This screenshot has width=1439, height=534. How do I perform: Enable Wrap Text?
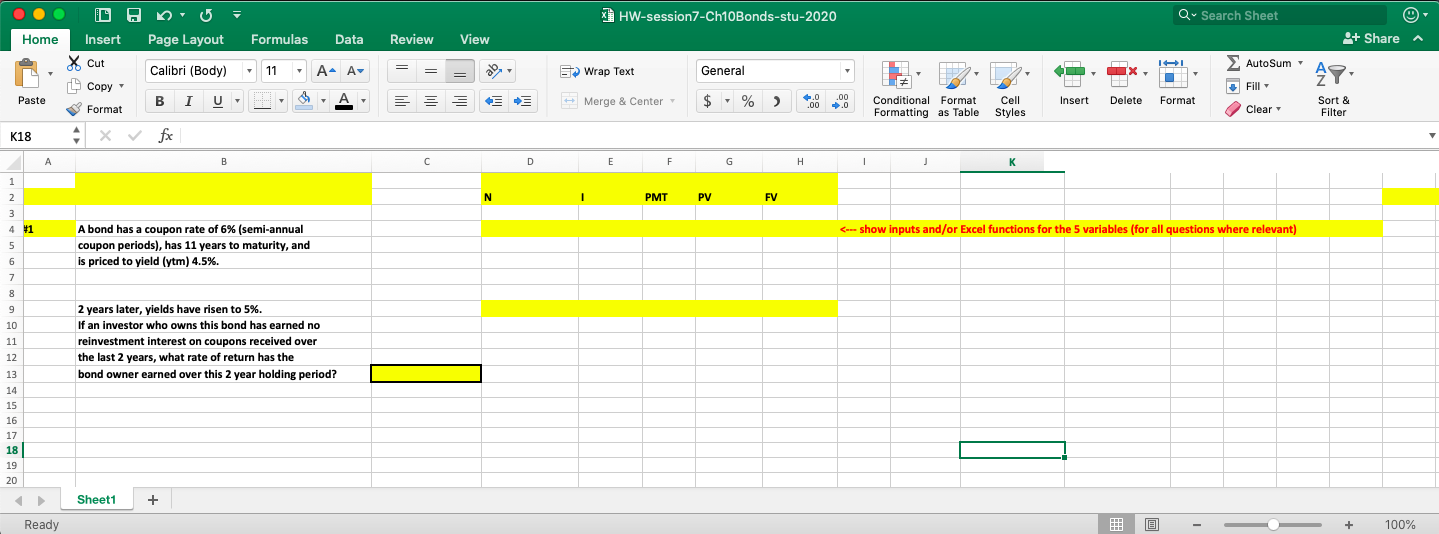coord(597,71)
